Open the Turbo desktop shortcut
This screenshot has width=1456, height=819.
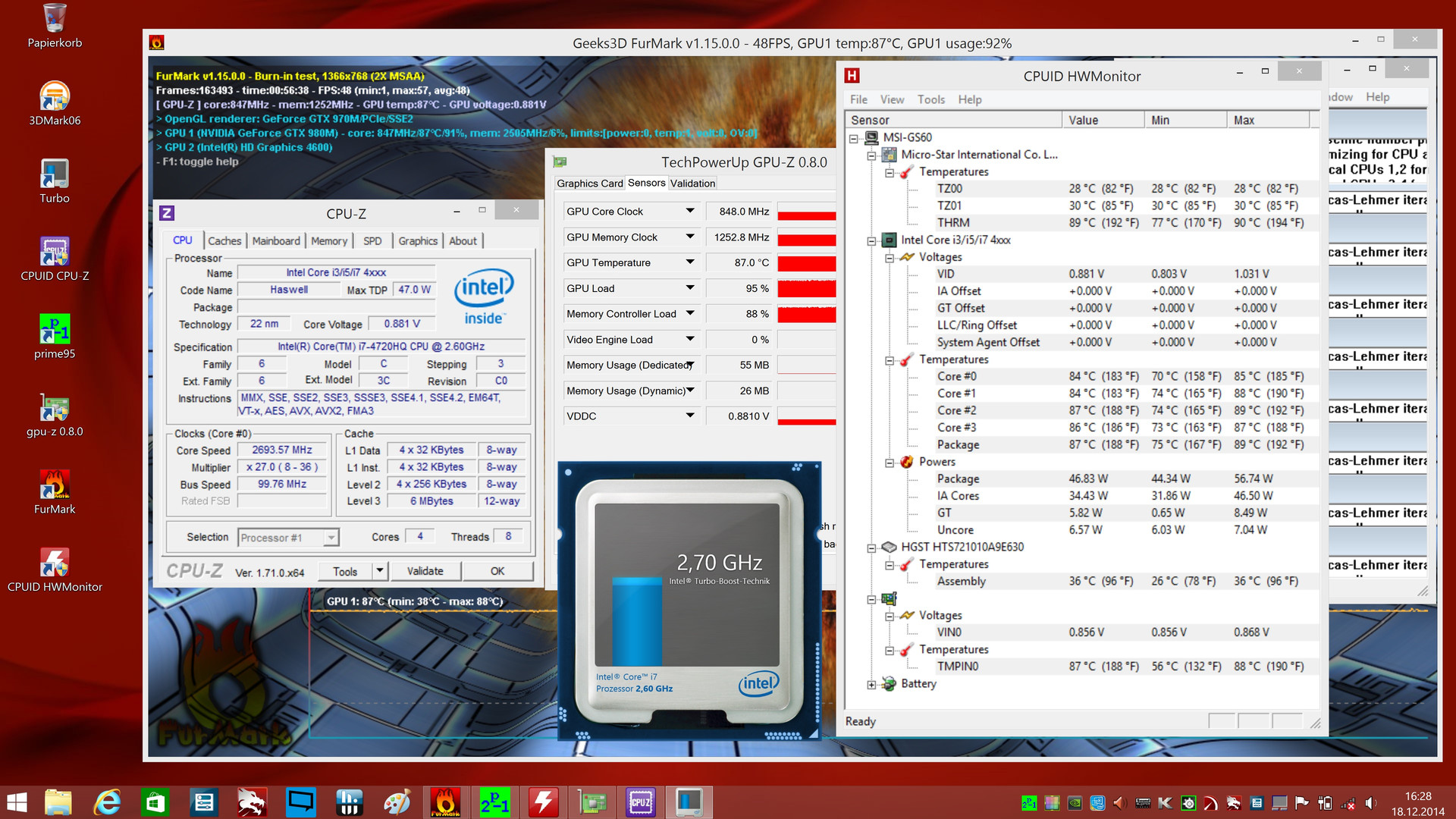(55, 181)
